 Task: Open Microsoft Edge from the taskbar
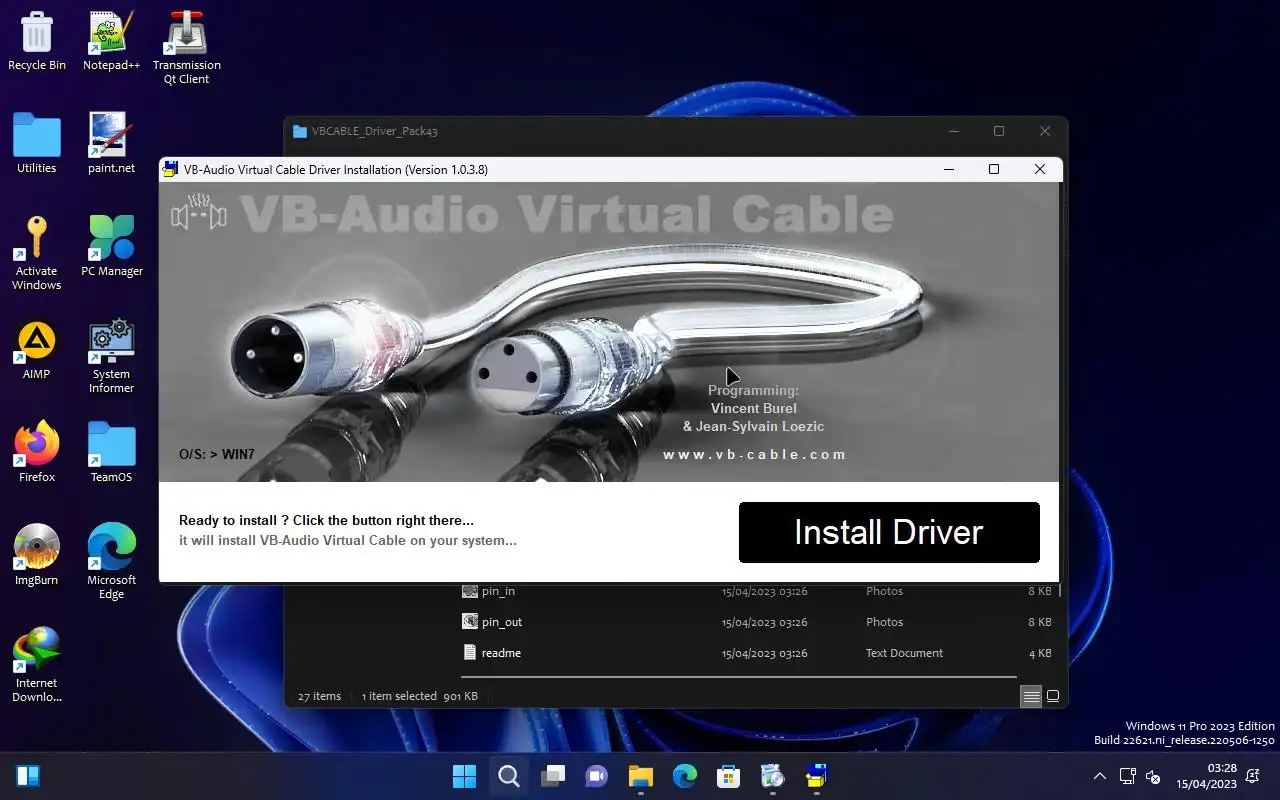pos(684,776)
